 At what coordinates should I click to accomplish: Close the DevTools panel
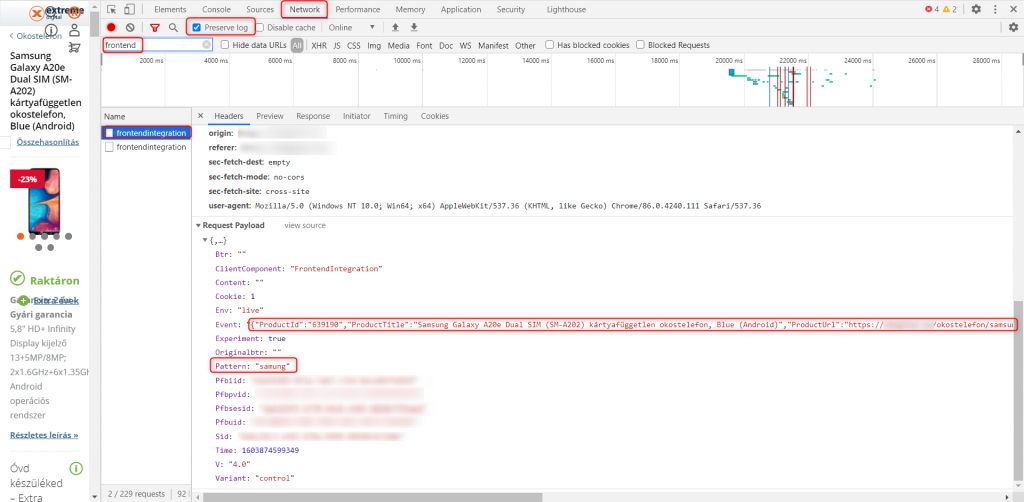click(1014, 9)
